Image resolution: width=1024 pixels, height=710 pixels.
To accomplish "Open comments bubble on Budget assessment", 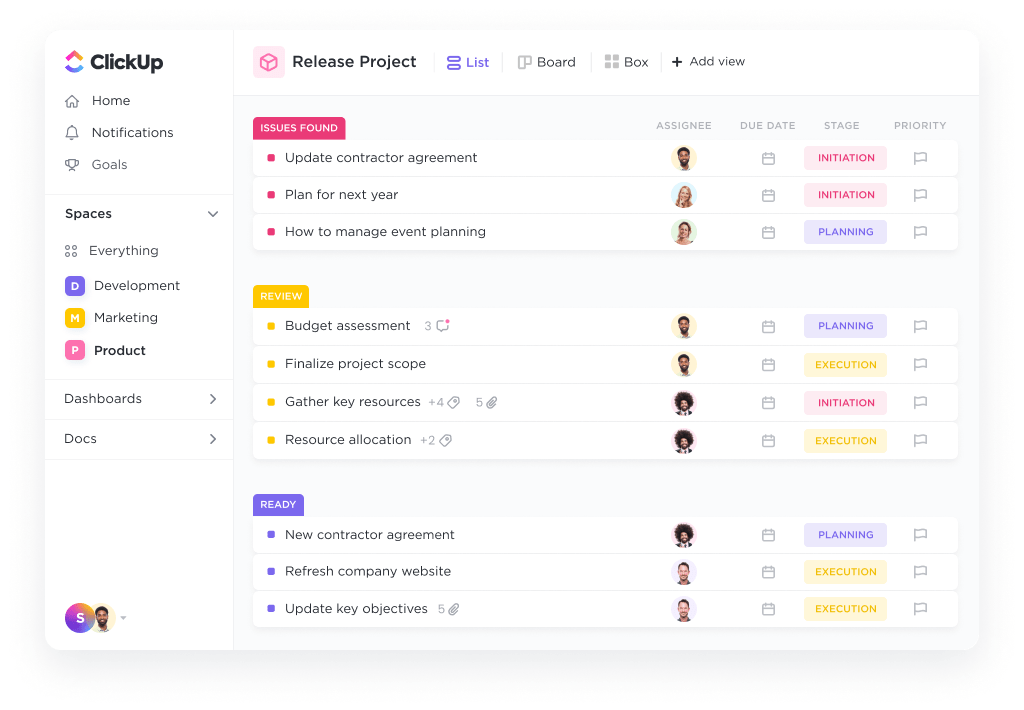I will tap(443, 325).
